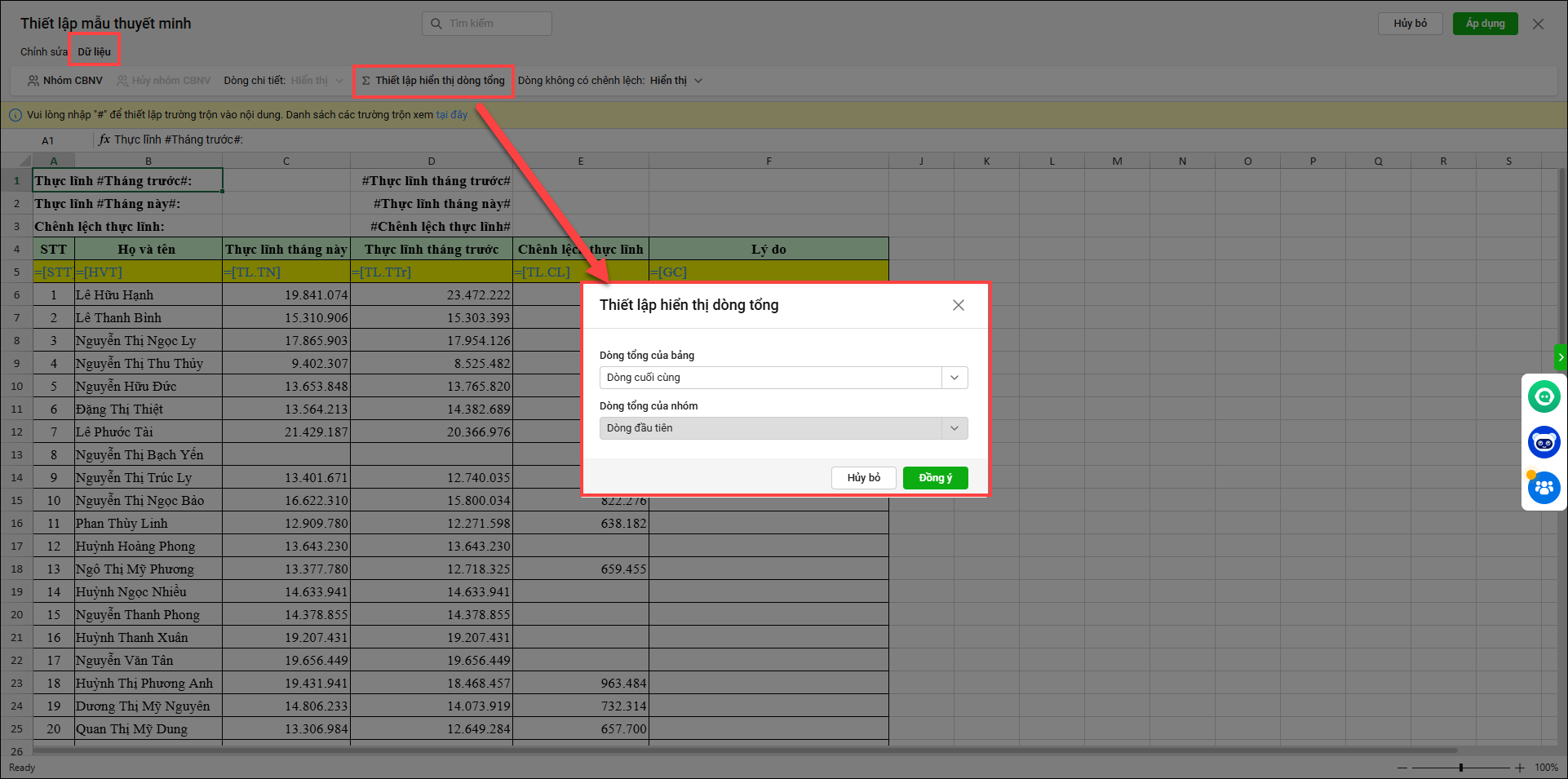Image resolution: width=1568 pixels, height=779 pixels.
Task: Click zoom in plus icon
Action: (1520, 768)
